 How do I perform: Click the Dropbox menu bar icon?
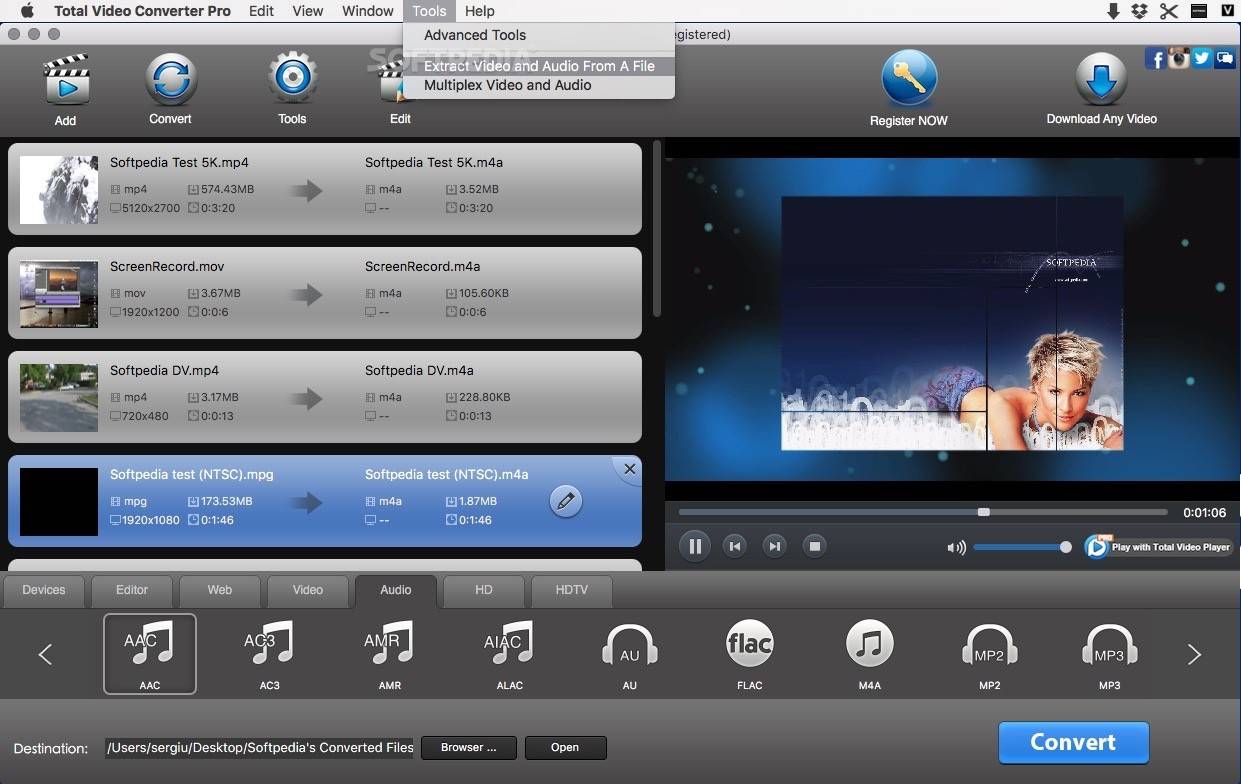click(1140, 11)
